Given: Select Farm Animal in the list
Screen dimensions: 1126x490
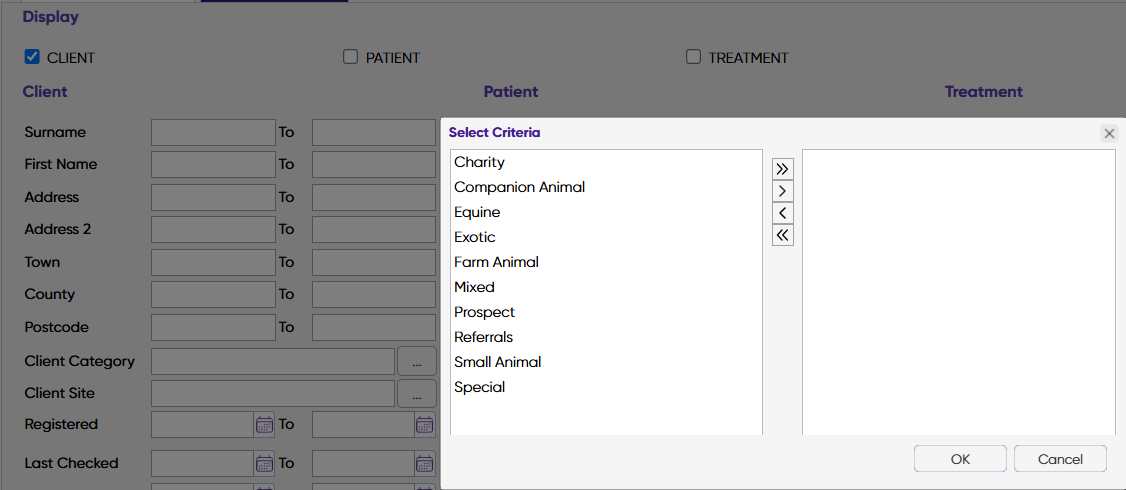Looking at the screenshot, I should tap(496, 262).
